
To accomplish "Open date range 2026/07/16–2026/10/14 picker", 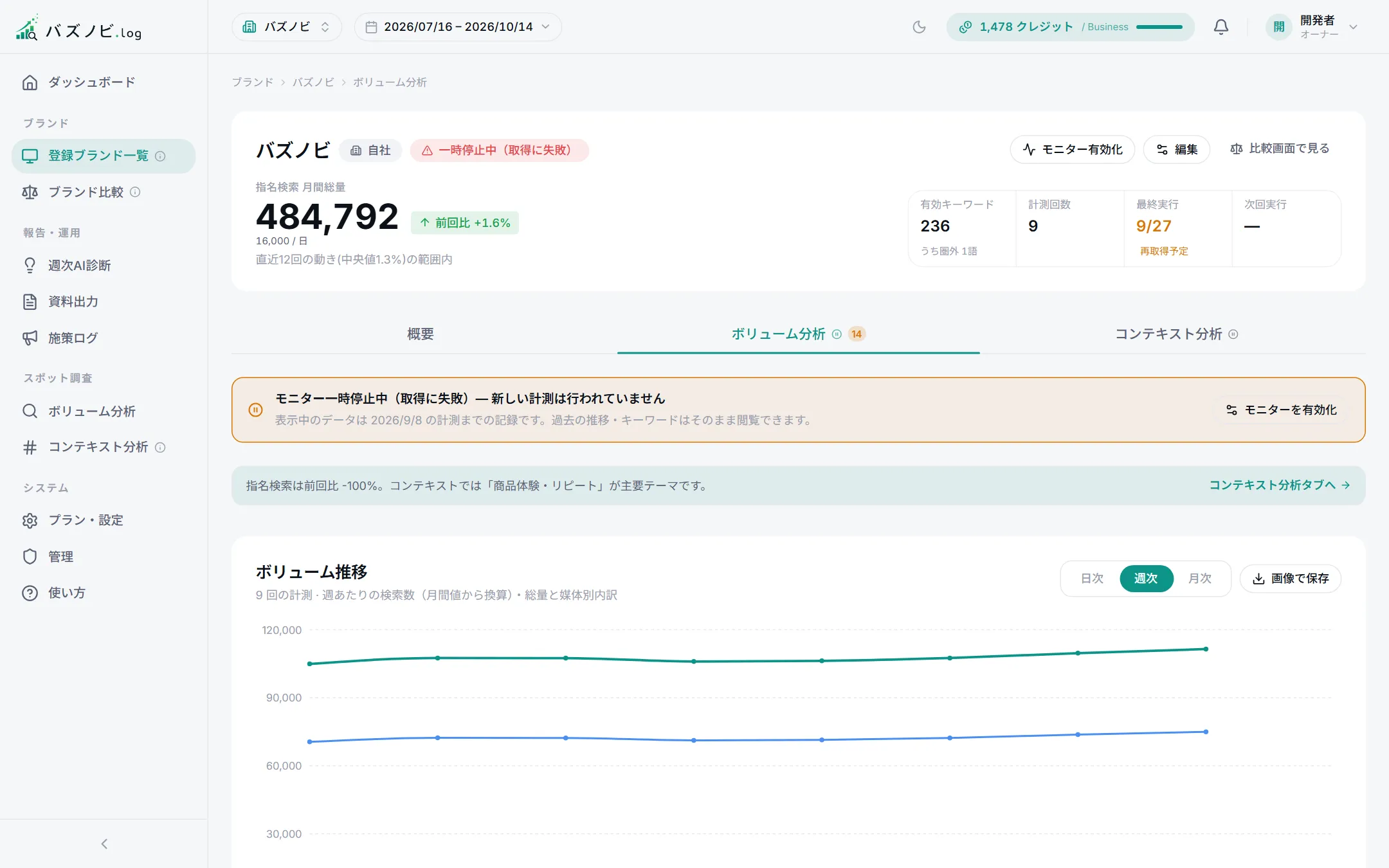I will pos(458,27).
